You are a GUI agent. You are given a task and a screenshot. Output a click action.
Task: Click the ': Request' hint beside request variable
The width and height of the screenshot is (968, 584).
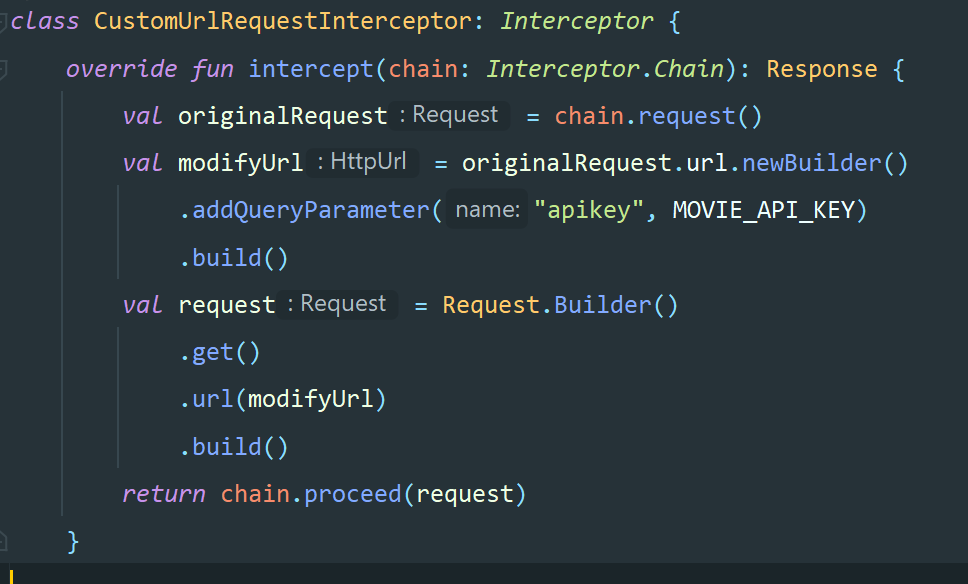337,304
